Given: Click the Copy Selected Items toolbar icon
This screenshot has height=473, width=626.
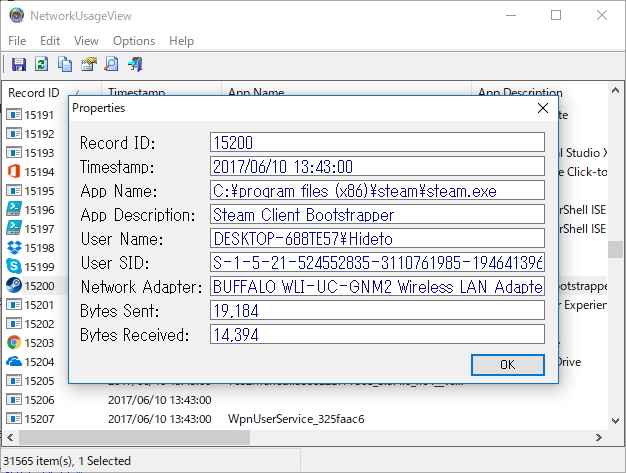Looking at the screenshot, I should coord(65,64).
